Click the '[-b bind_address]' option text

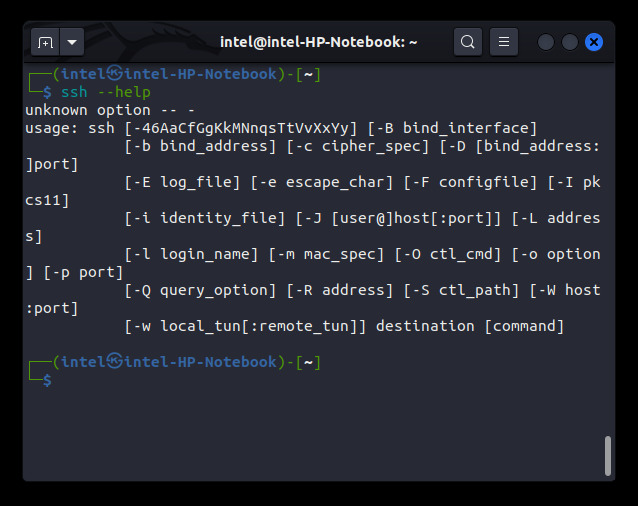pos(200,146)
